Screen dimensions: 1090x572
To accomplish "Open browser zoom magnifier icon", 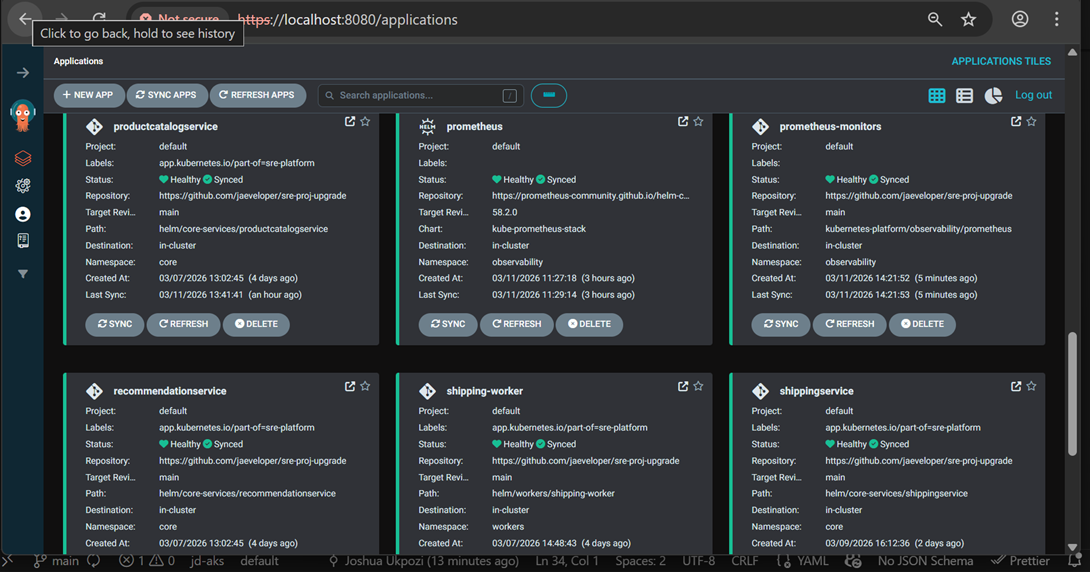I will (935, 19).
